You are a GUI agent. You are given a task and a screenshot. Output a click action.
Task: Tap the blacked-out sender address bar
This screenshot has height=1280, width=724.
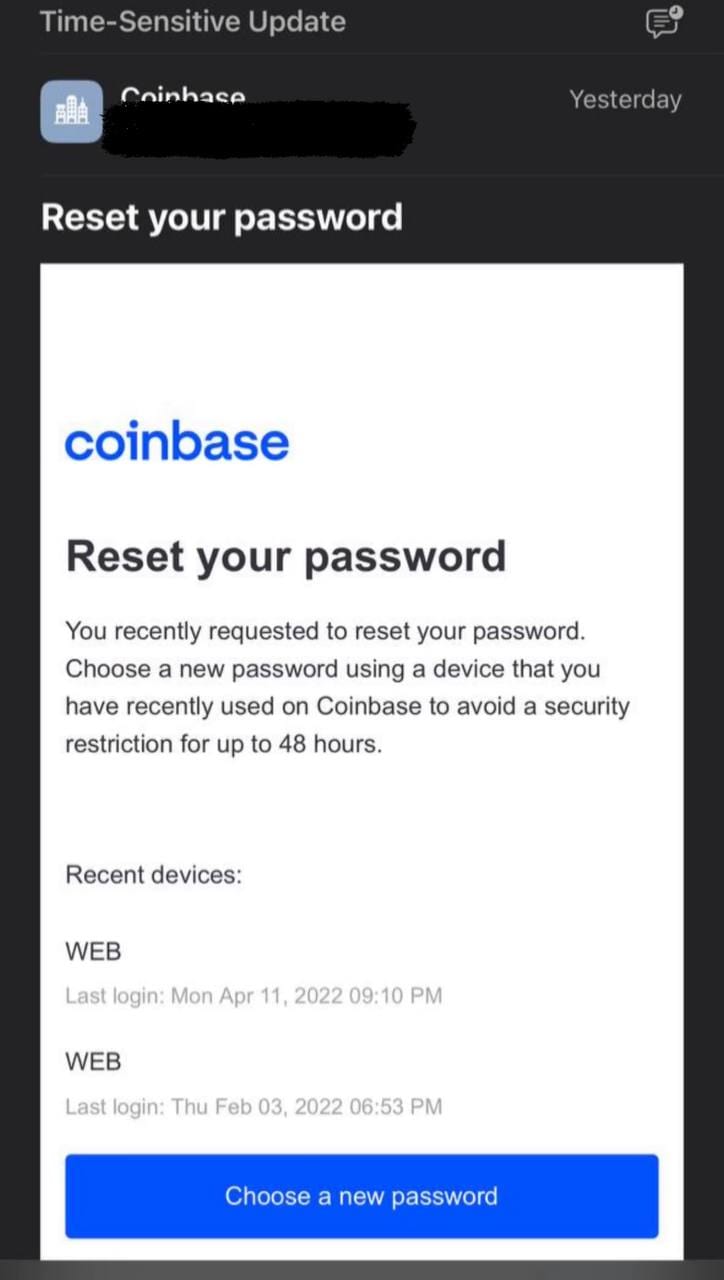265,128
